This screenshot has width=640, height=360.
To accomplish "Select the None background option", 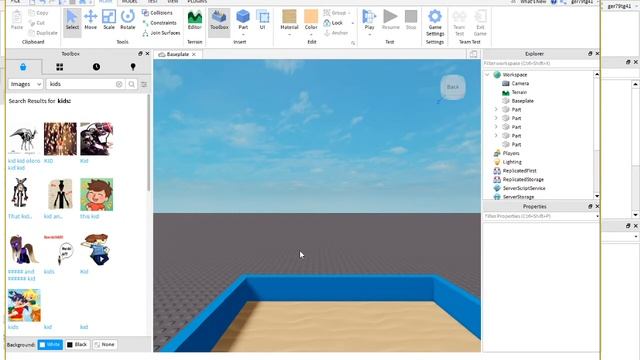I will pyautogui.click(x=104, y=344).
